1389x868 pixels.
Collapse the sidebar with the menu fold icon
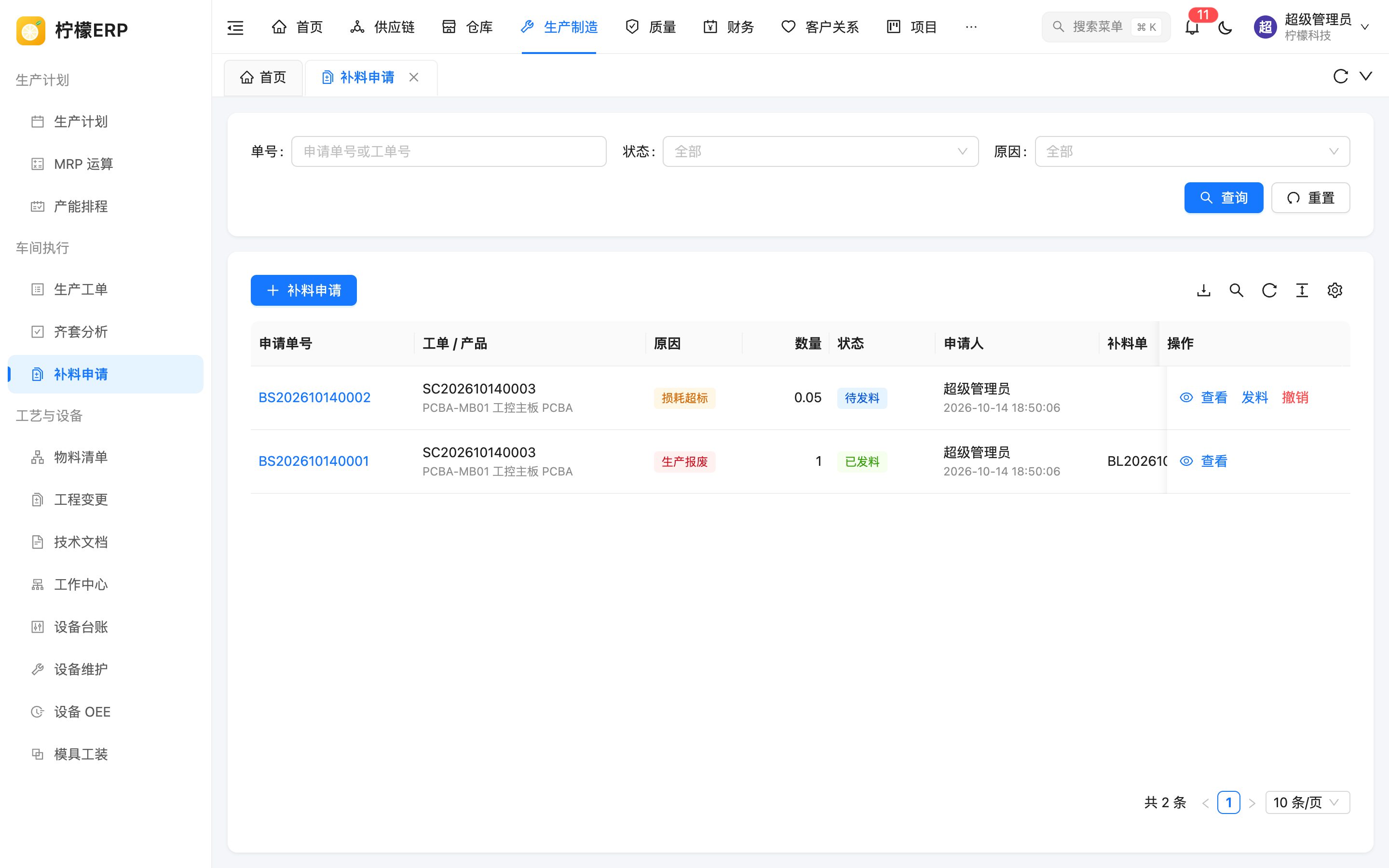pyautogui.click(x=235, y=27)
